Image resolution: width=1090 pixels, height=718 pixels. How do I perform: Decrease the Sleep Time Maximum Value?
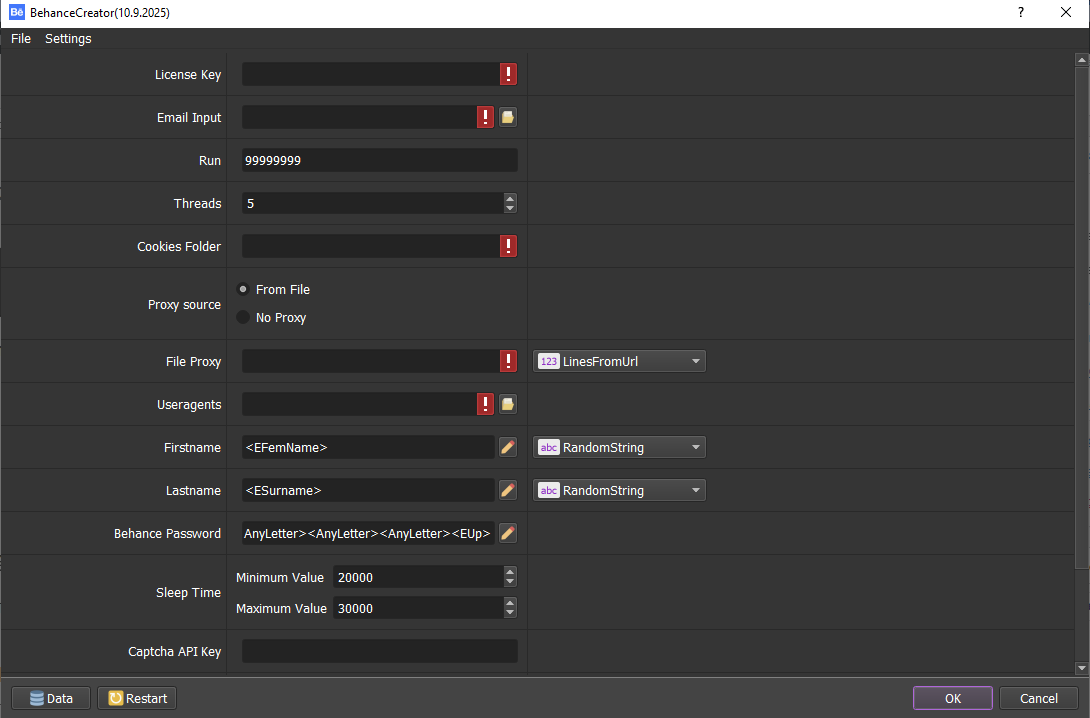pyautogui.click(x=510, y=613)
